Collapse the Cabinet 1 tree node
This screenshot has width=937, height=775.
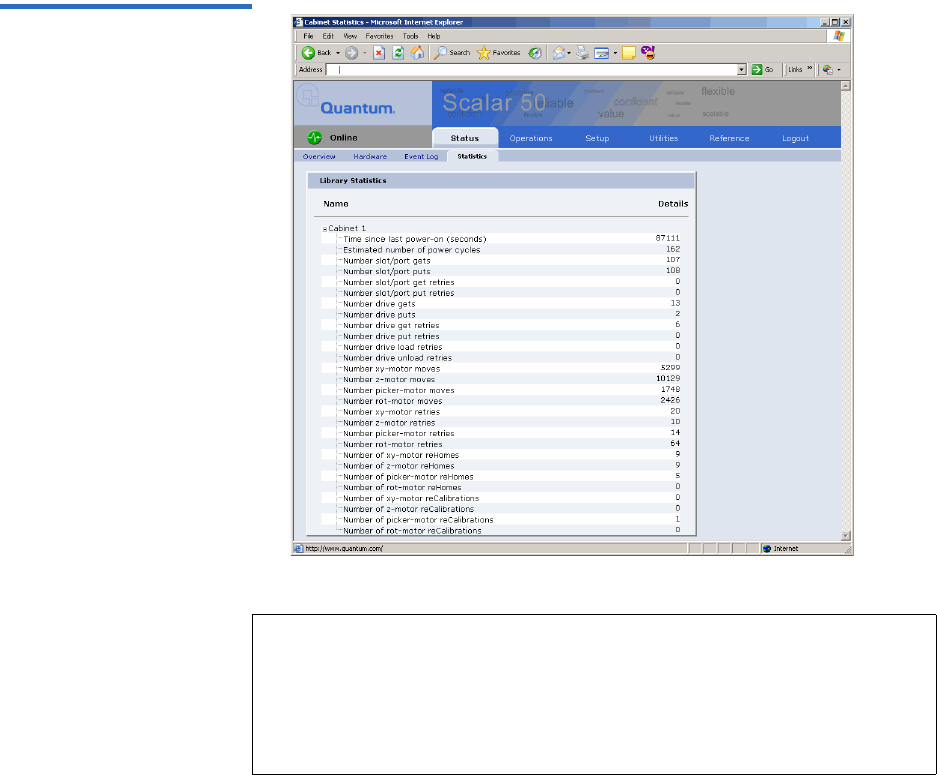[325, 229]
